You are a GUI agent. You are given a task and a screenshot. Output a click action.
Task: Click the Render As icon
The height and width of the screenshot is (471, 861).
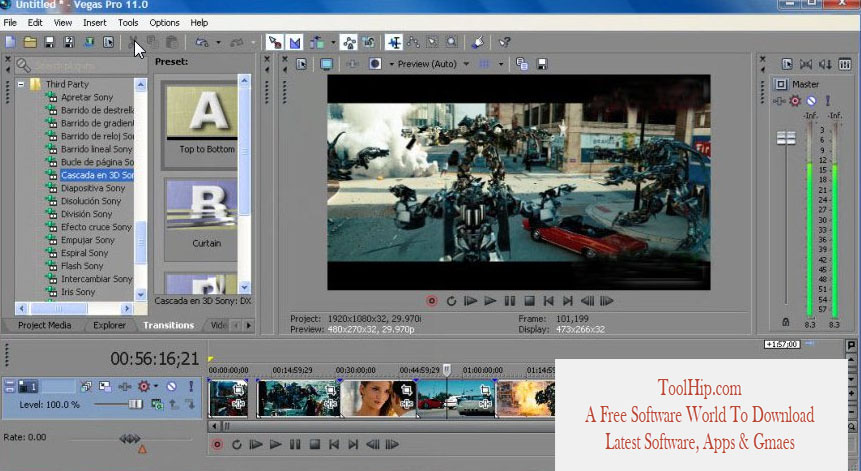pyautogui.click(x=89, y=42)
